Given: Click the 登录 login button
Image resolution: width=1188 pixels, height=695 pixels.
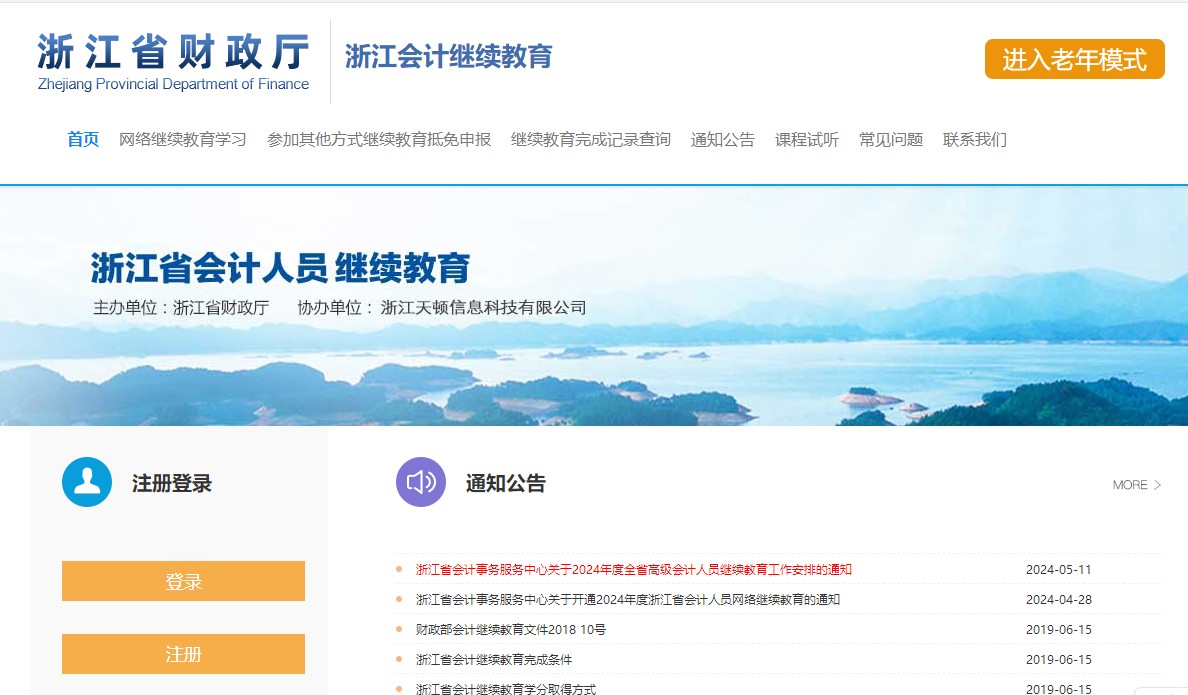Looking at the screenshot, I should click(183, 580).
